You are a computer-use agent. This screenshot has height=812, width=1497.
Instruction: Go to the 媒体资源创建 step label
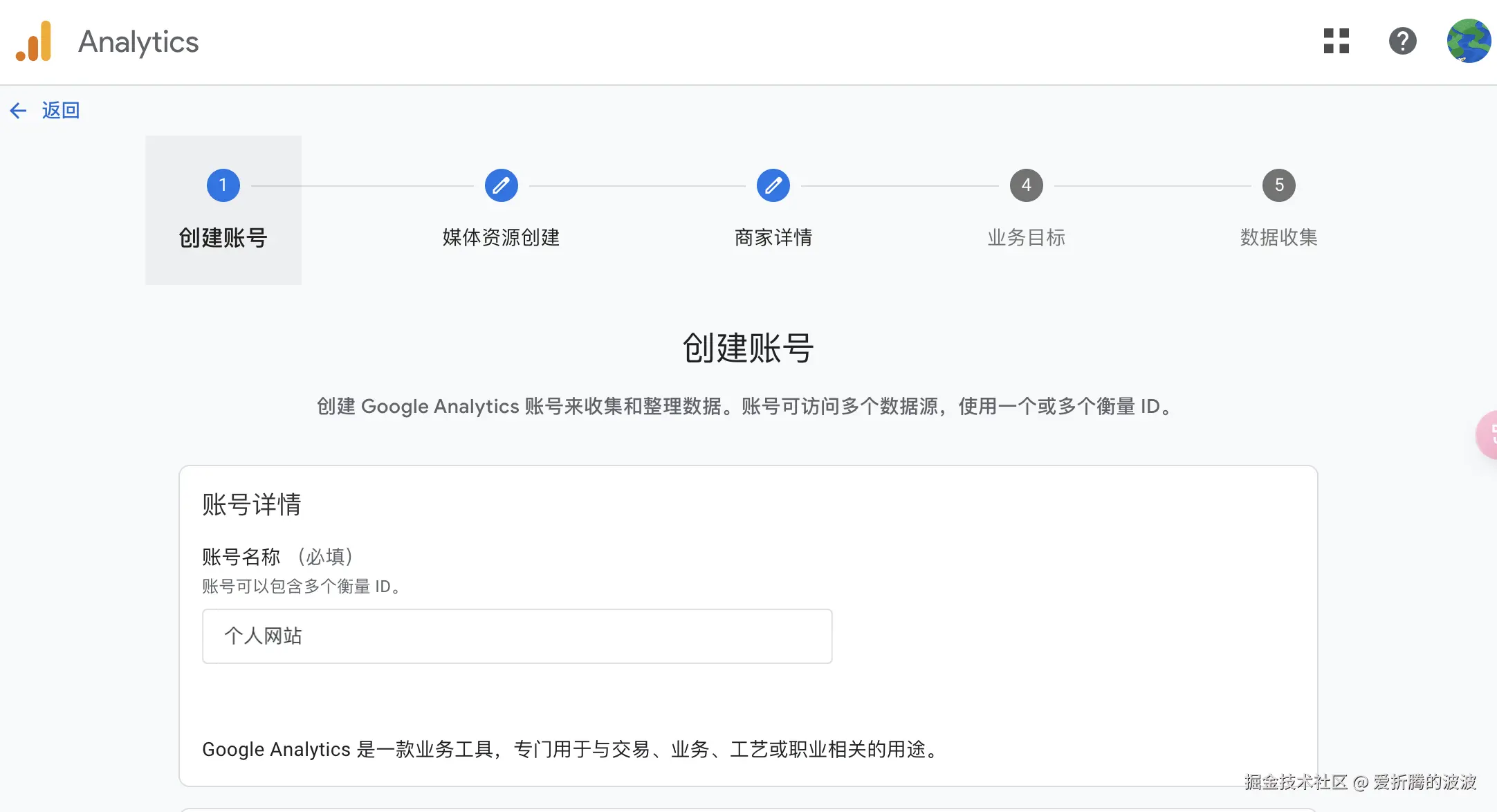tap(502, 238)
